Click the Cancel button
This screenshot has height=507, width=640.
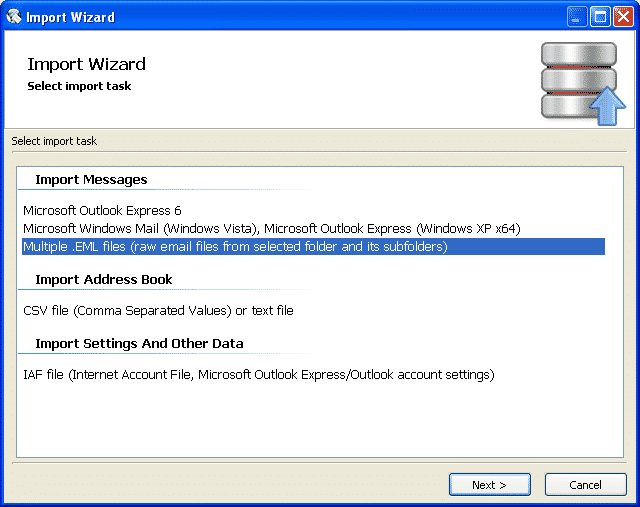pos(585,485)
